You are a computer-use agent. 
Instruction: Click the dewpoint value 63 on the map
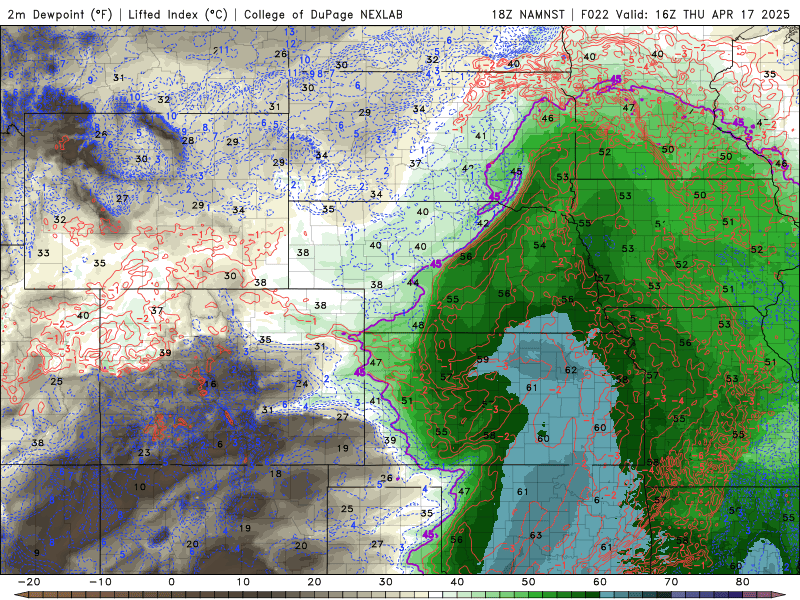(x=536, y=535)
